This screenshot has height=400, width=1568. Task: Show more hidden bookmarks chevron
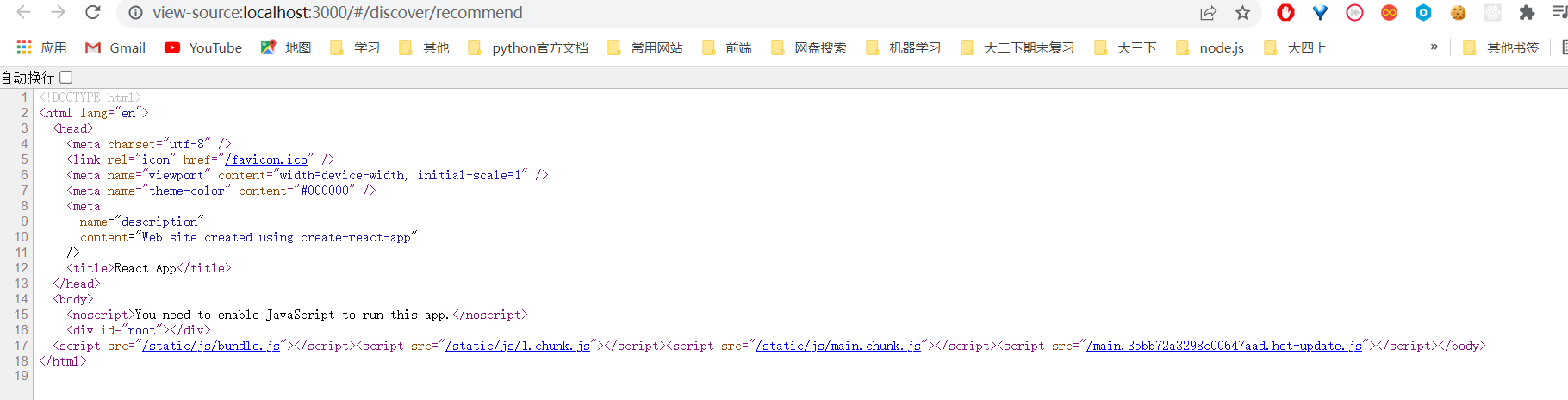[1434, 47]
